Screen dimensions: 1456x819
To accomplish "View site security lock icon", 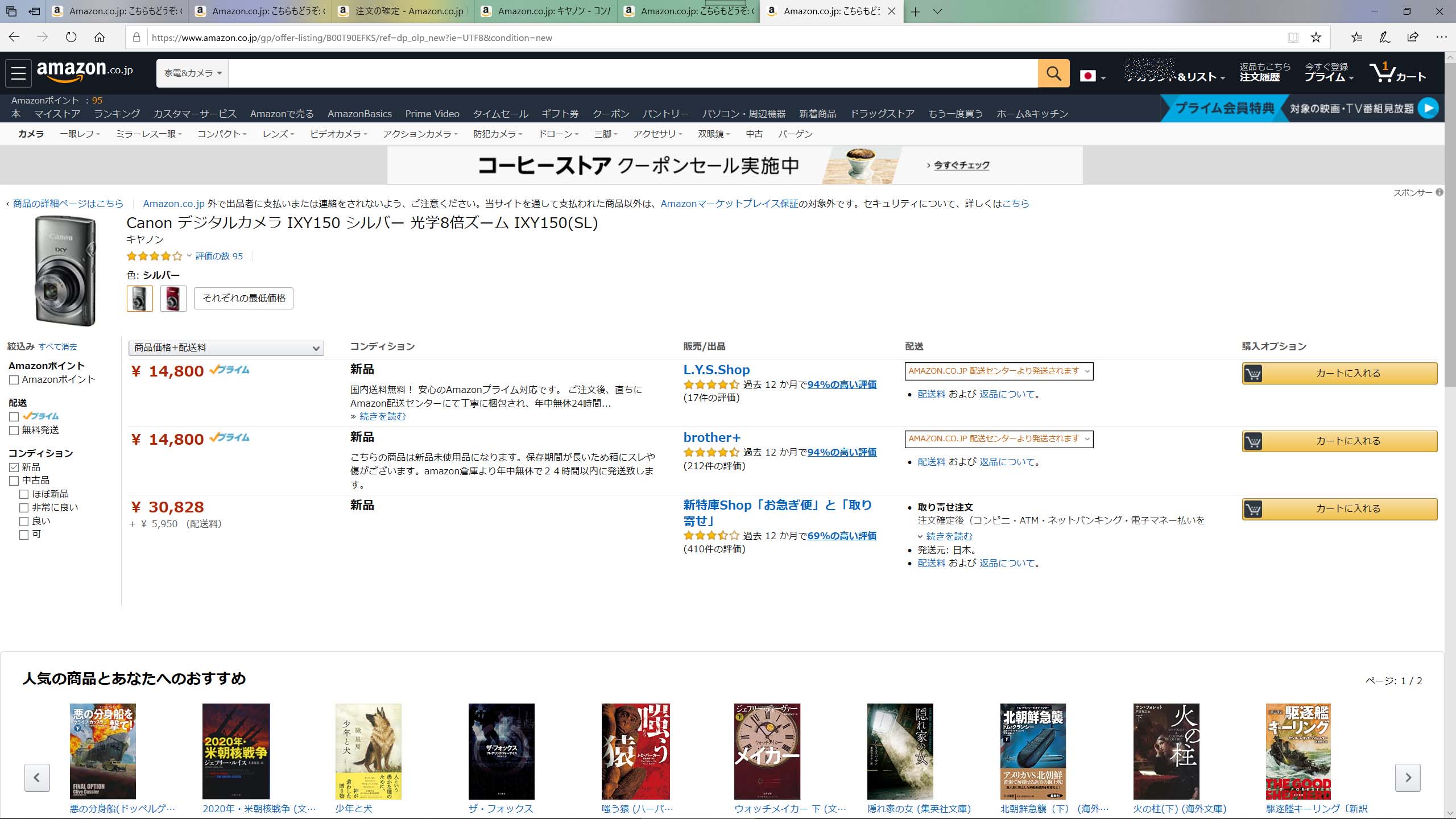I will 136,38.
